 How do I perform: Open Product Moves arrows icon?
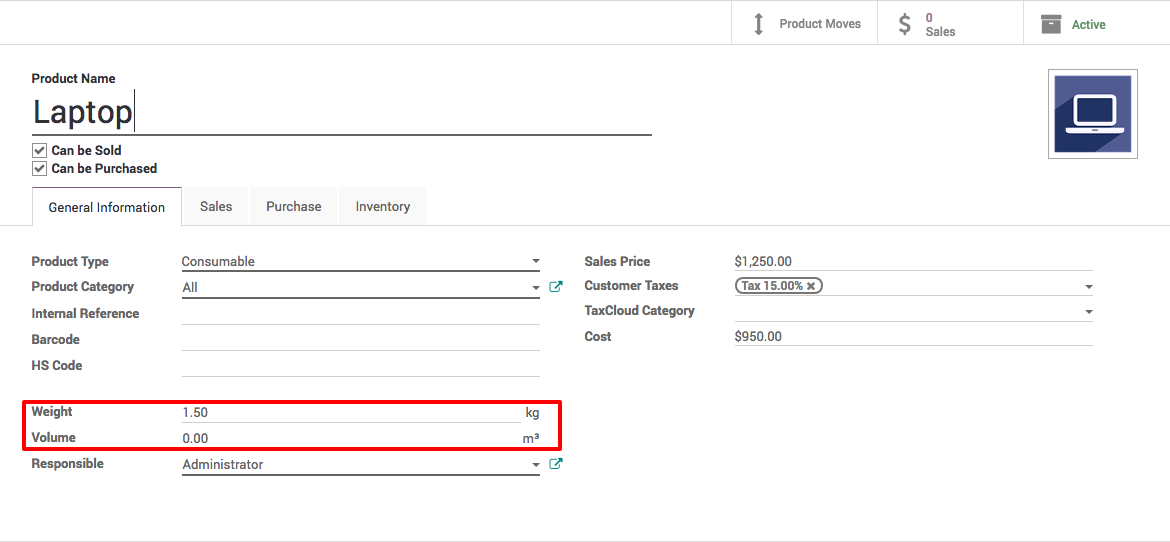[x=758, y=24]
